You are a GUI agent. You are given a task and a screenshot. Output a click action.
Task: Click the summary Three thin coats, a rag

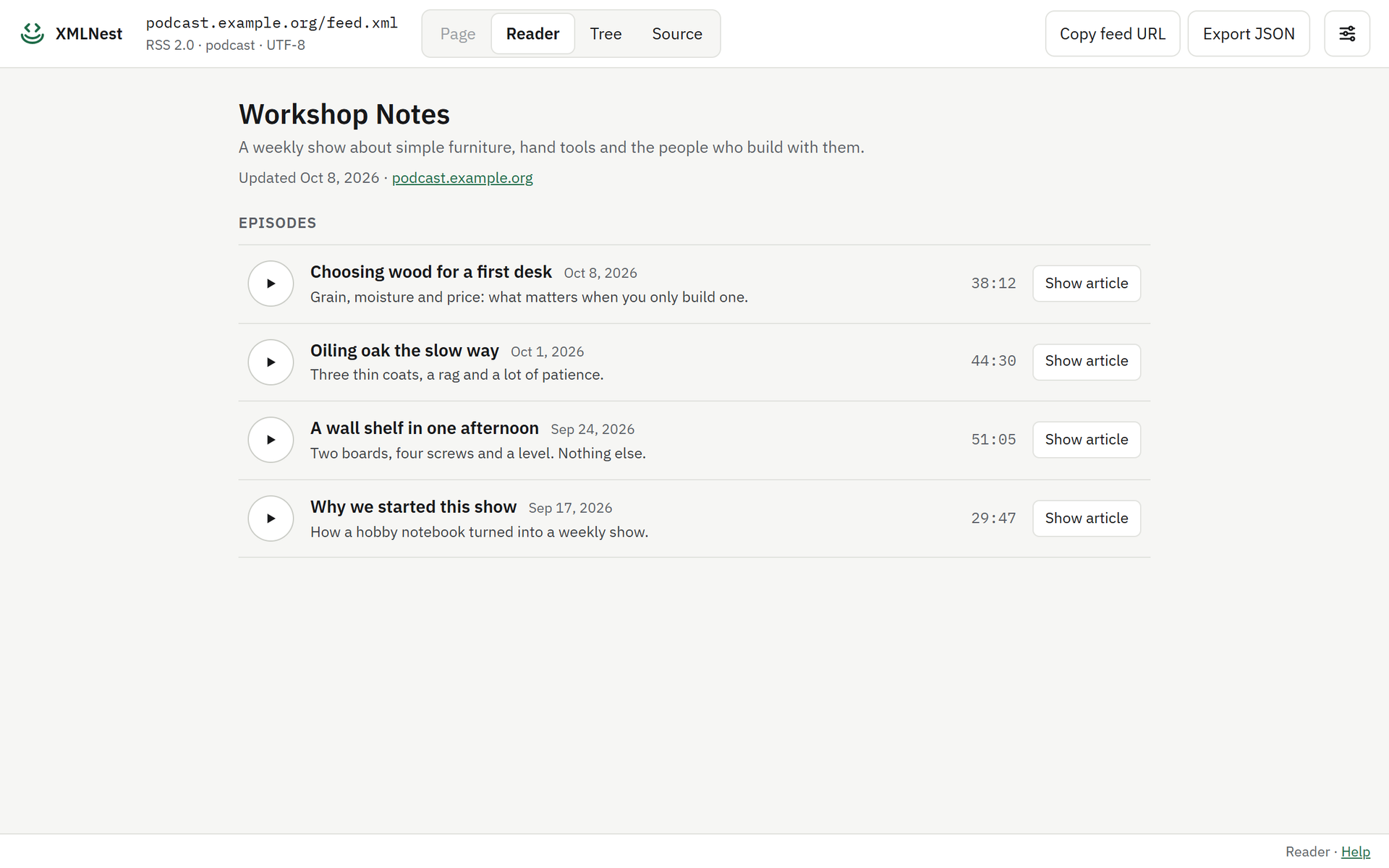pyautogui.click(x=456, y=375)
